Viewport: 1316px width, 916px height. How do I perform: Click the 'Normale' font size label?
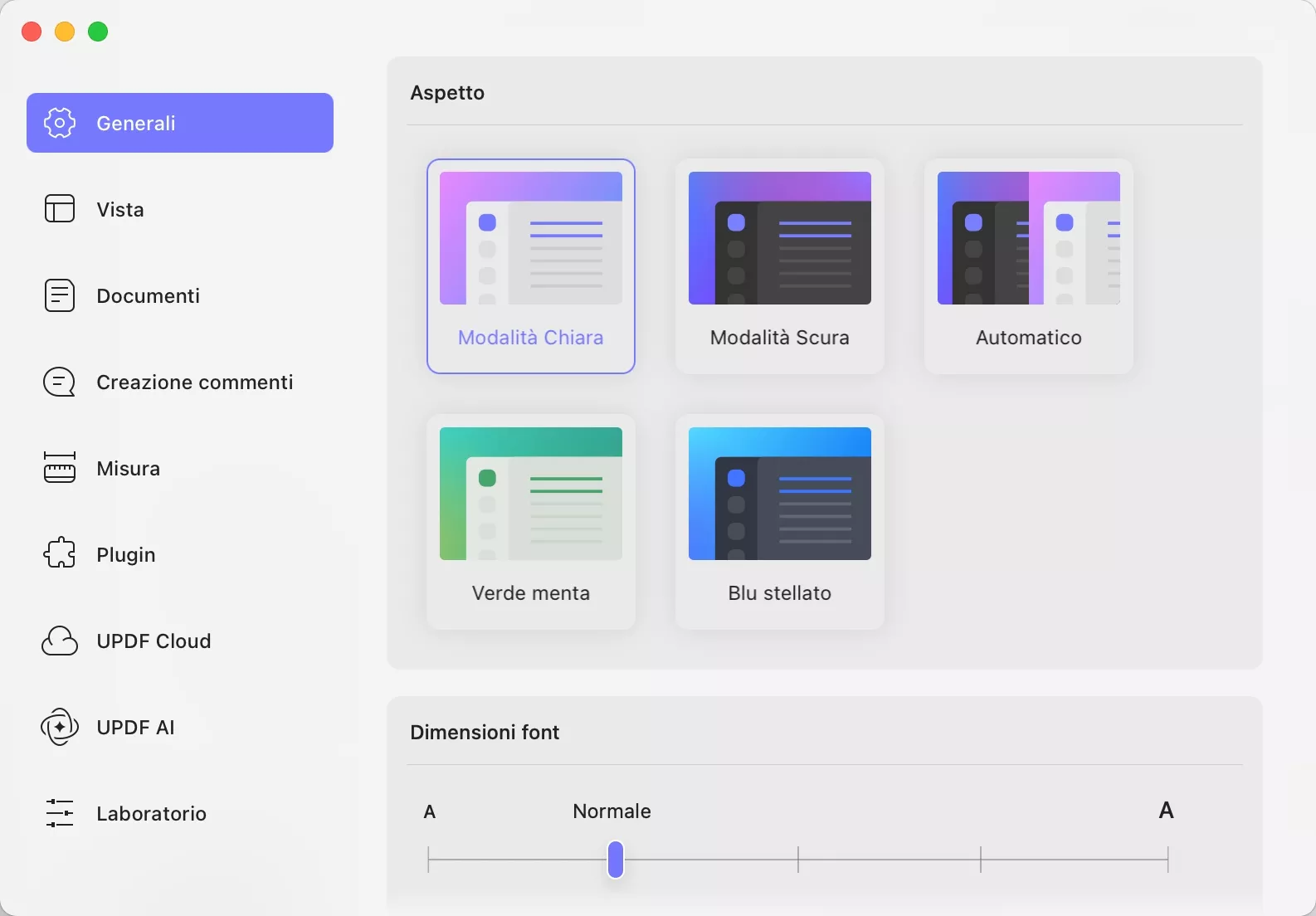(612, 811)
